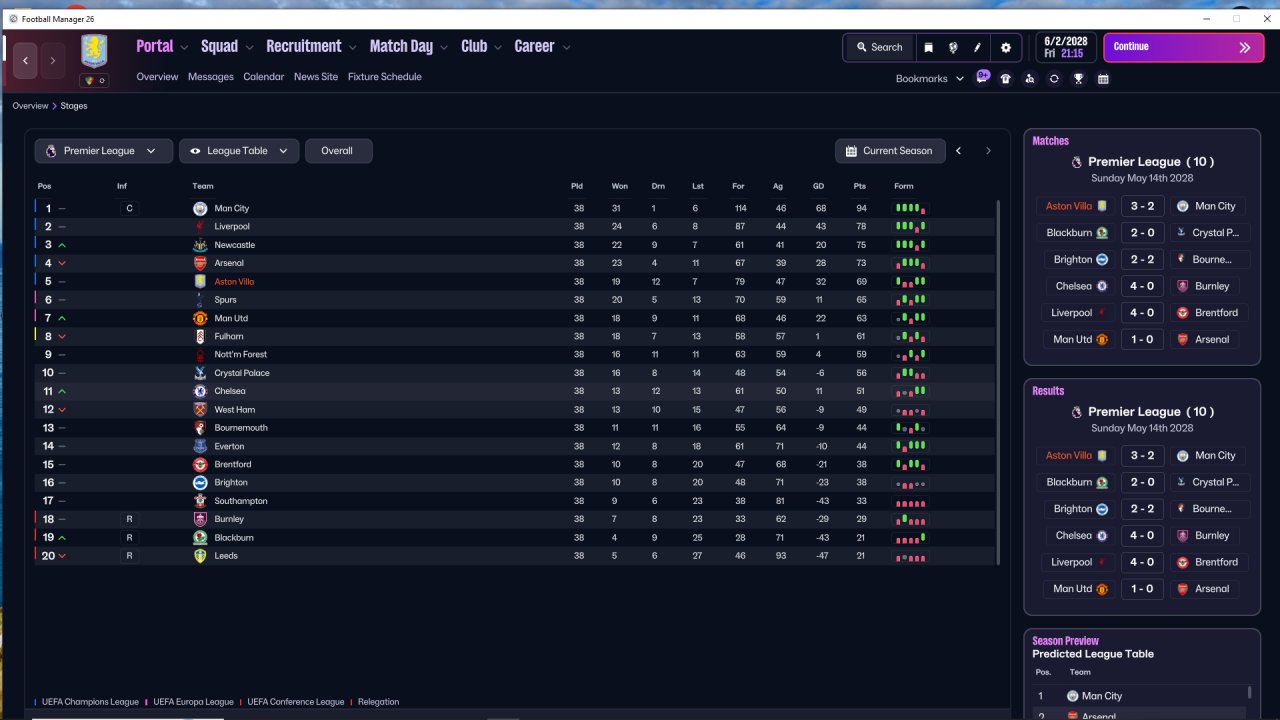This screenshot has height=720, width=1280.
Task: Click the Overall filter button
Action: coord(339,151)
